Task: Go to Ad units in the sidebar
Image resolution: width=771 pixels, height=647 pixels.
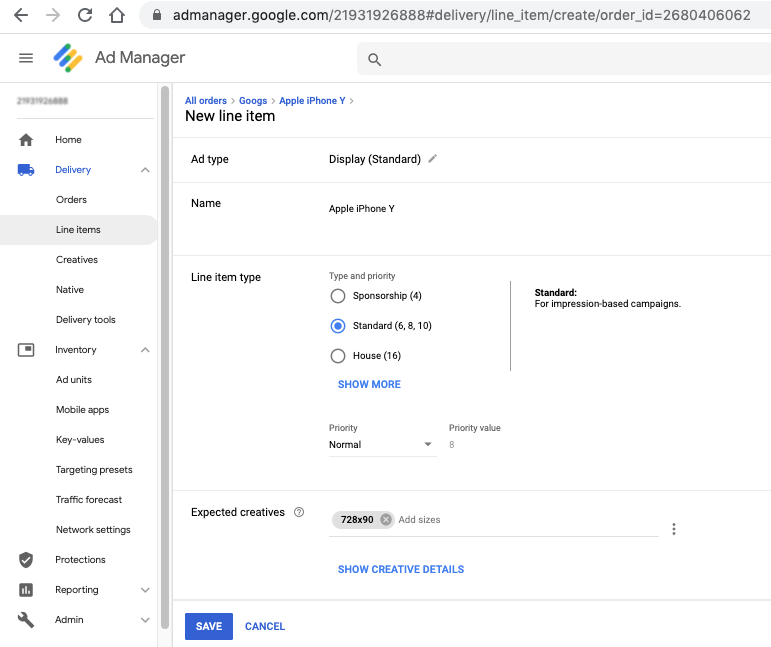Action: click(74, 380)
